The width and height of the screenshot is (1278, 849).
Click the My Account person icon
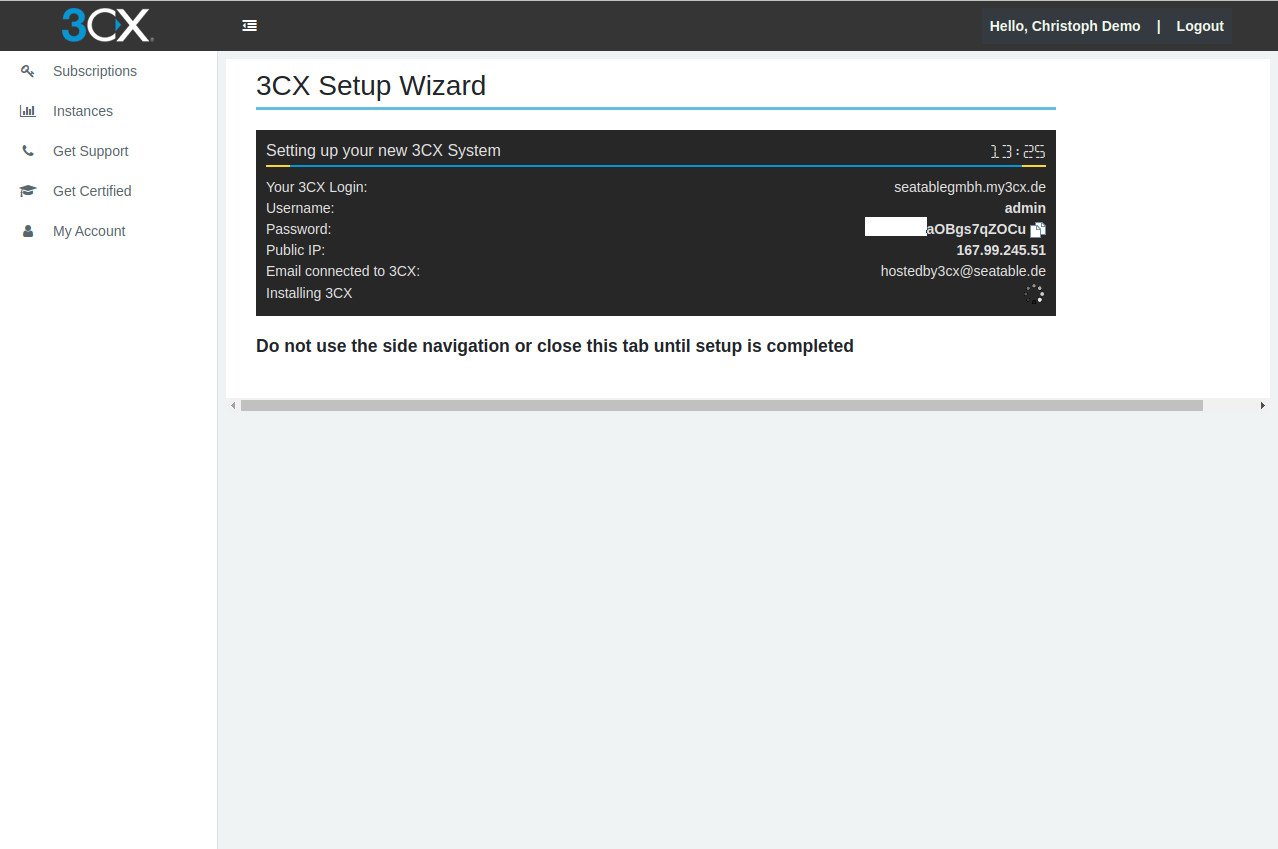tap(28, 231)
